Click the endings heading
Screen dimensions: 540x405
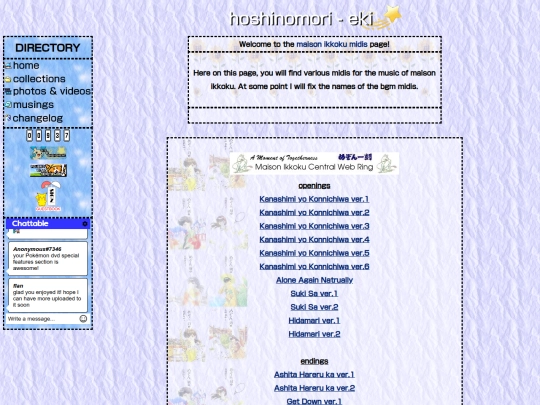pyautogui.click(x=314, y=361)
